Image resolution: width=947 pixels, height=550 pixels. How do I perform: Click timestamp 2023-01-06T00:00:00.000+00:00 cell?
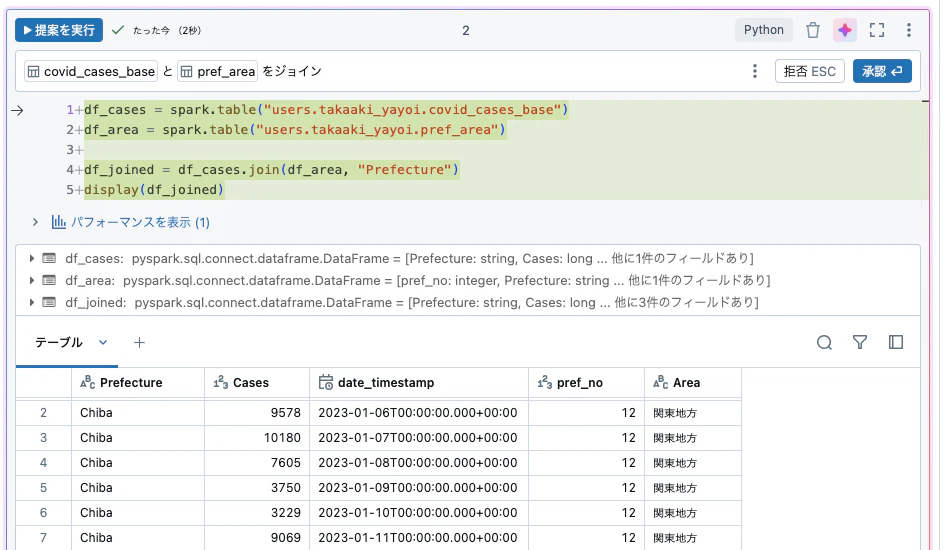coord(418,413)
